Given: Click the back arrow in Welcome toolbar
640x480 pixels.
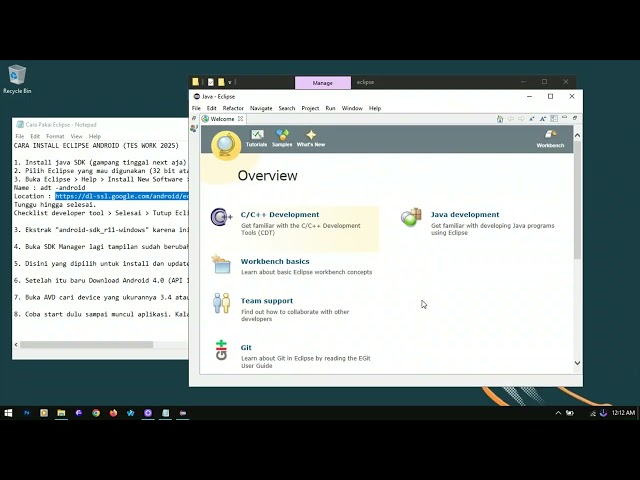Looking at the screenshot, I should click(511, 119).
